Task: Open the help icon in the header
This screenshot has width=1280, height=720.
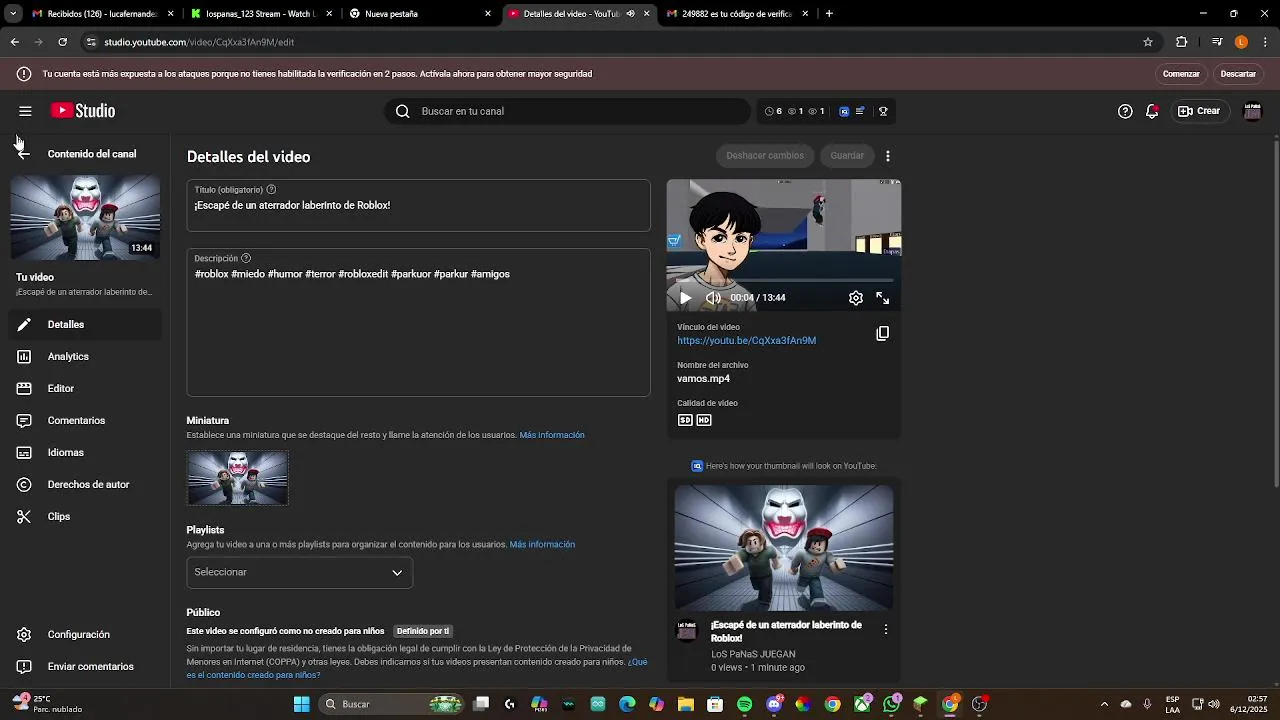Action: [1125, 111]
